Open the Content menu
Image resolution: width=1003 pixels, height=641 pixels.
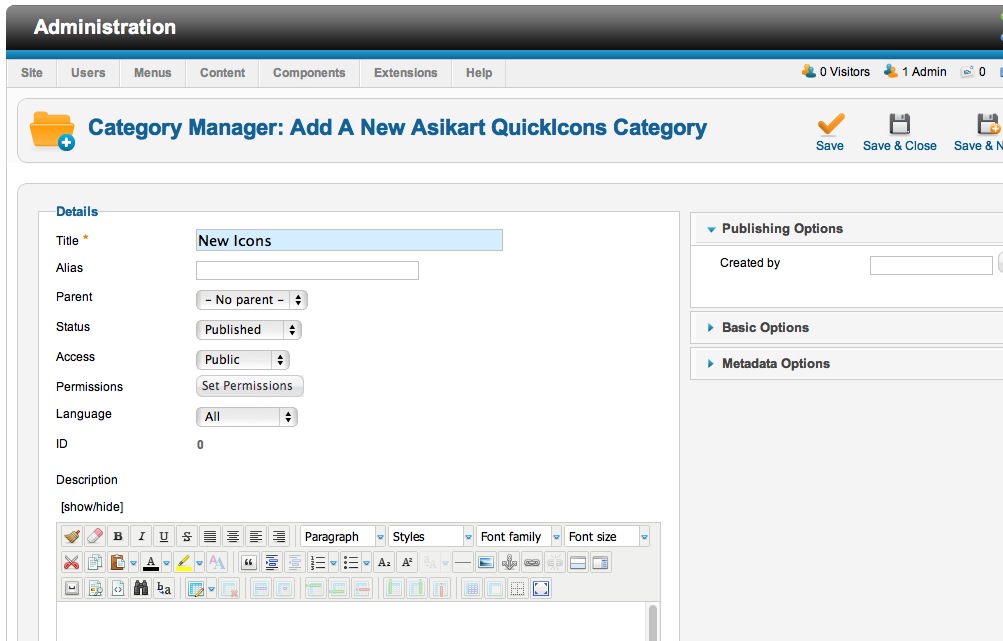(x=223, y=73)
